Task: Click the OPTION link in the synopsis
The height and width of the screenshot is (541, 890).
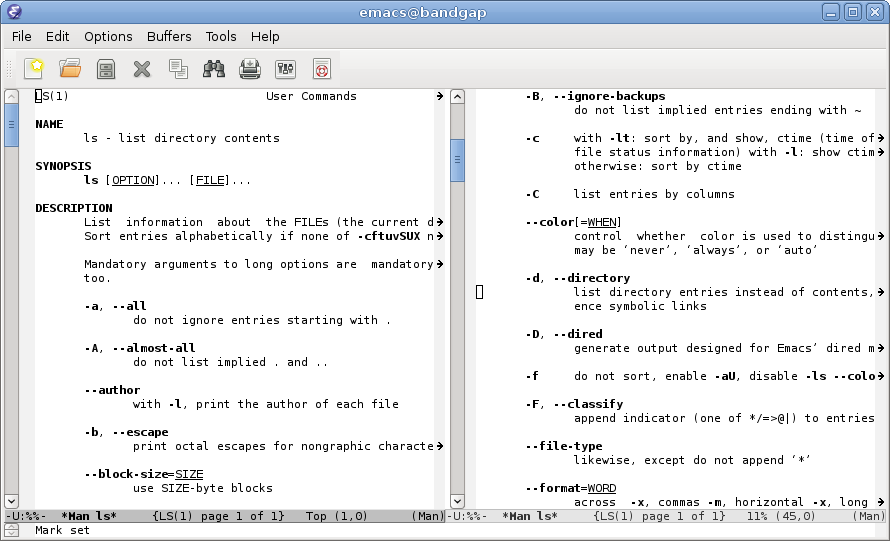Action: coord(133,181)
